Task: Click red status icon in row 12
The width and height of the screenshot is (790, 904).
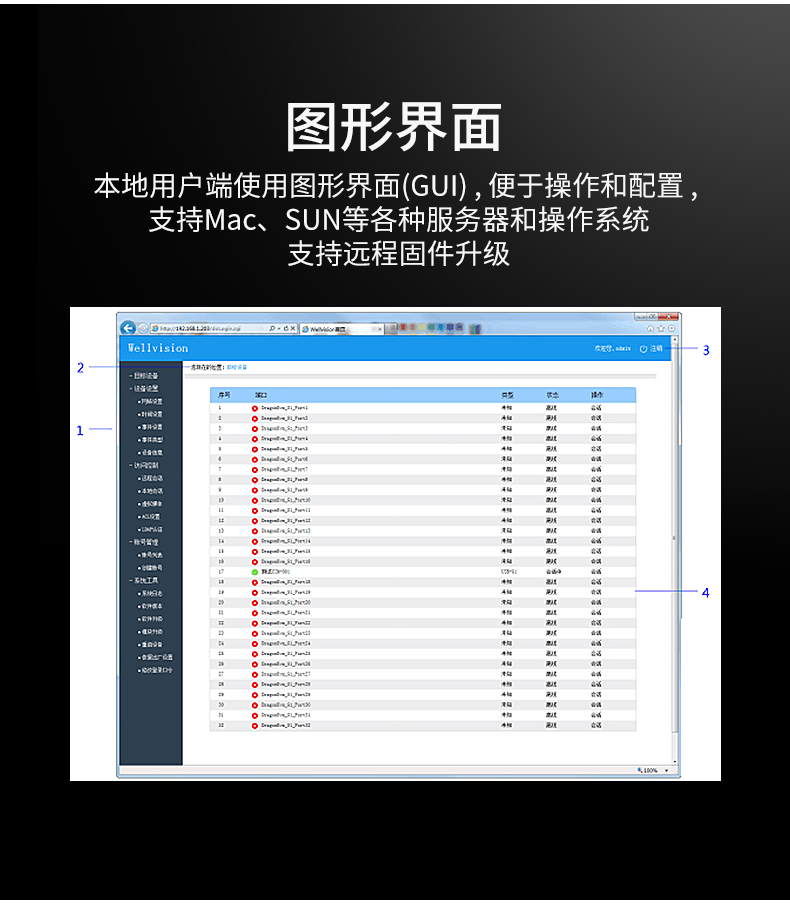Action: pyautogui.click(x=255, y=521)
